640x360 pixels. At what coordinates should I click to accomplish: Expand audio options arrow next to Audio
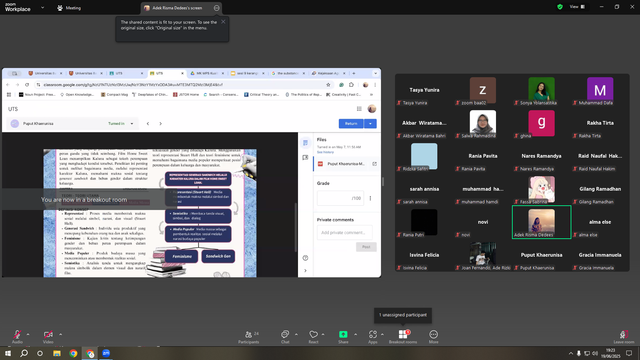pos(28,334)
